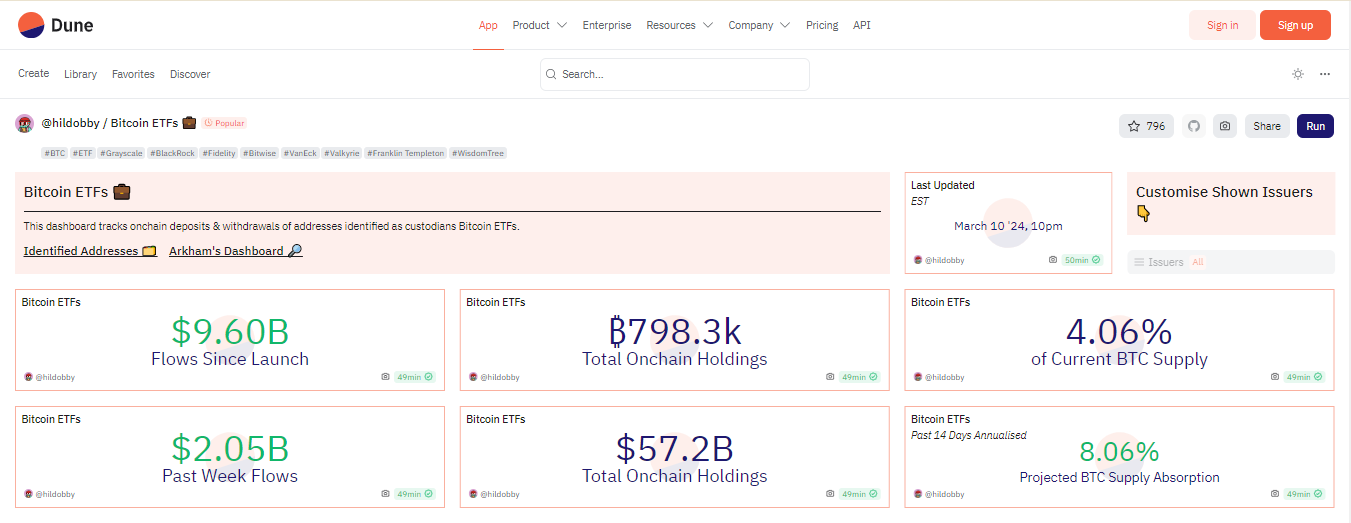Click the Dune logo icon

click(x=31, y=25)
